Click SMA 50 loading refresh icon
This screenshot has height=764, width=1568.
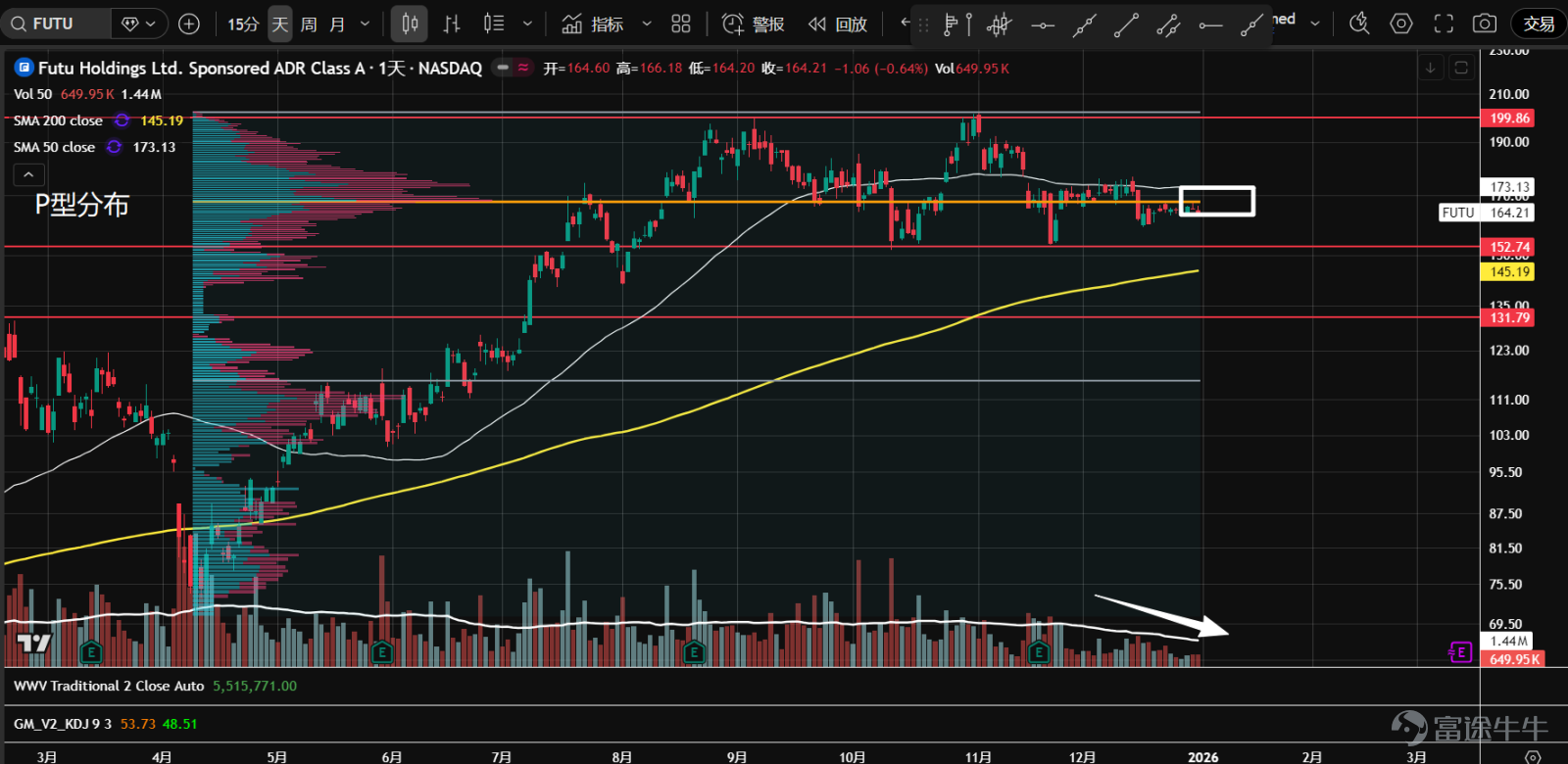point(114,147)
